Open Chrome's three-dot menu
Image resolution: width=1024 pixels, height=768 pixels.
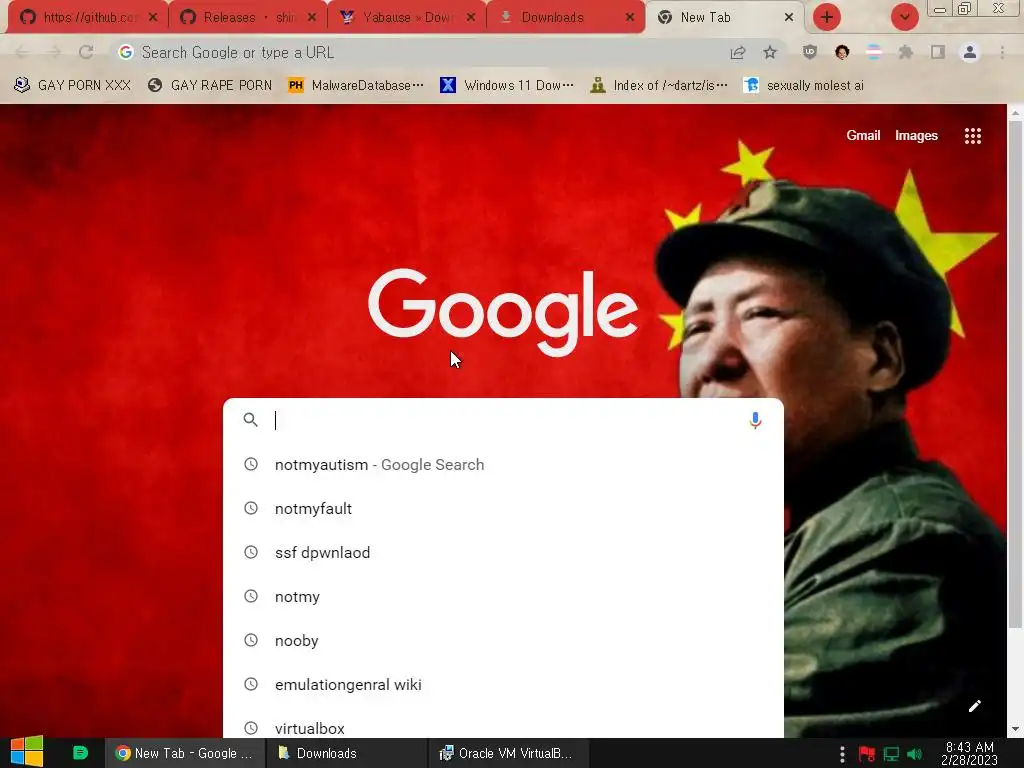tap(1002, 52)
